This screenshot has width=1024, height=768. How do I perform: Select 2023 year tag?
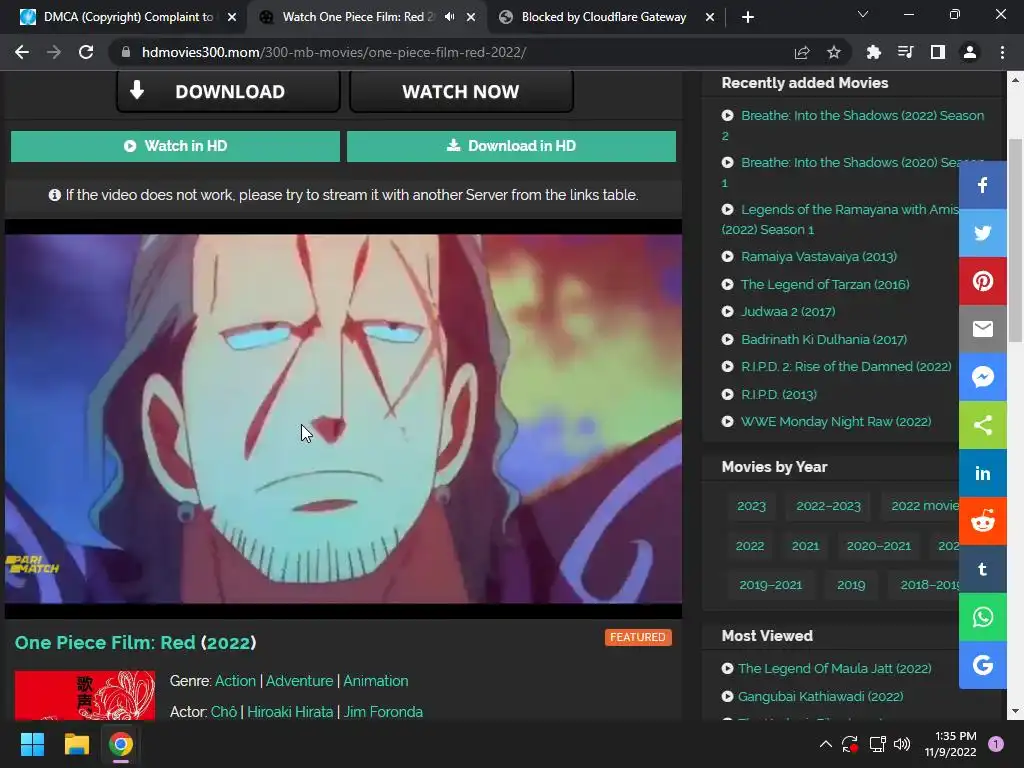tap(751, 506)
